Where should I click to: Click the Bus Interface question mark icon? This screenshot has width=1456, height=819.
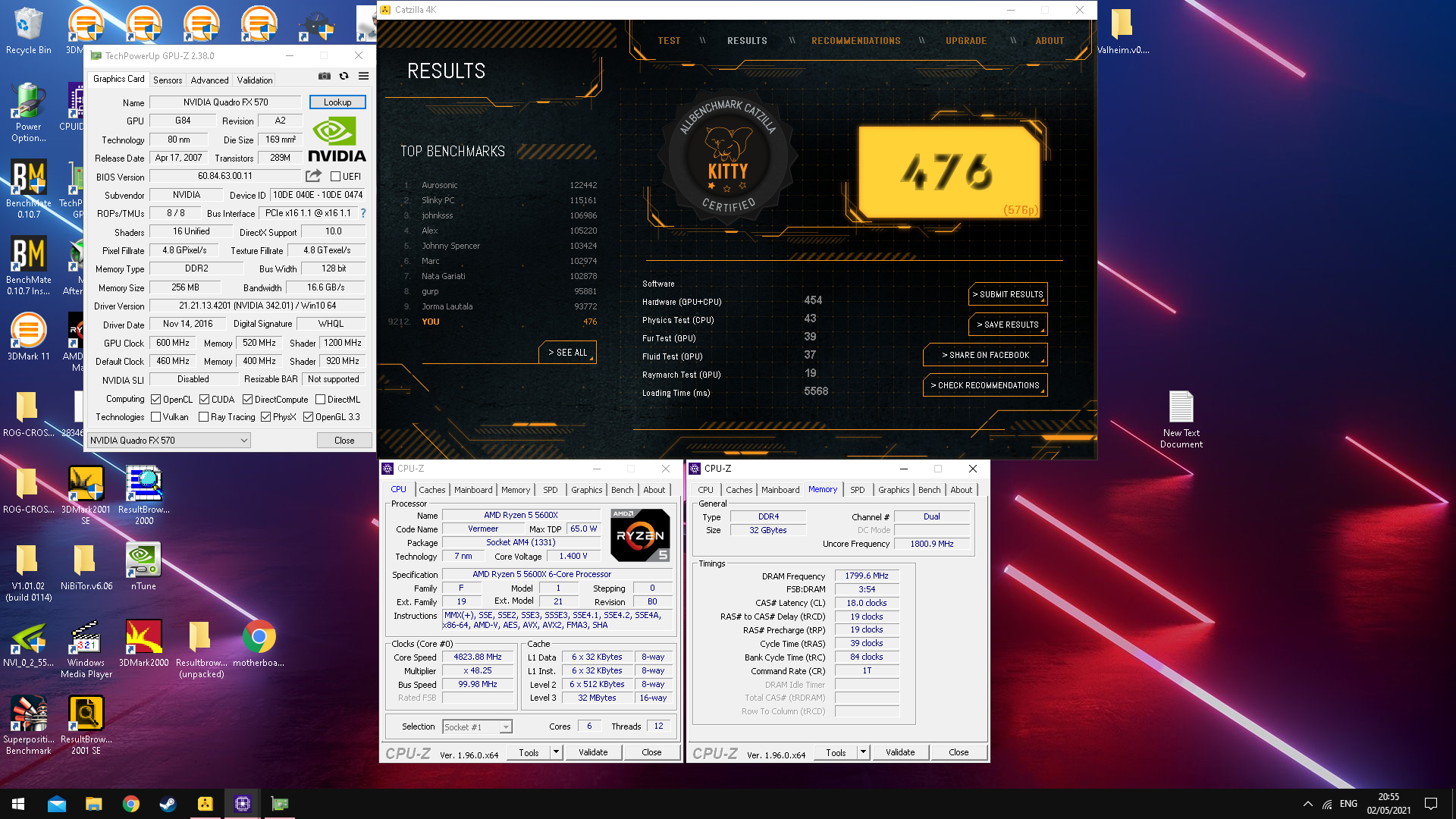(363, 213)
